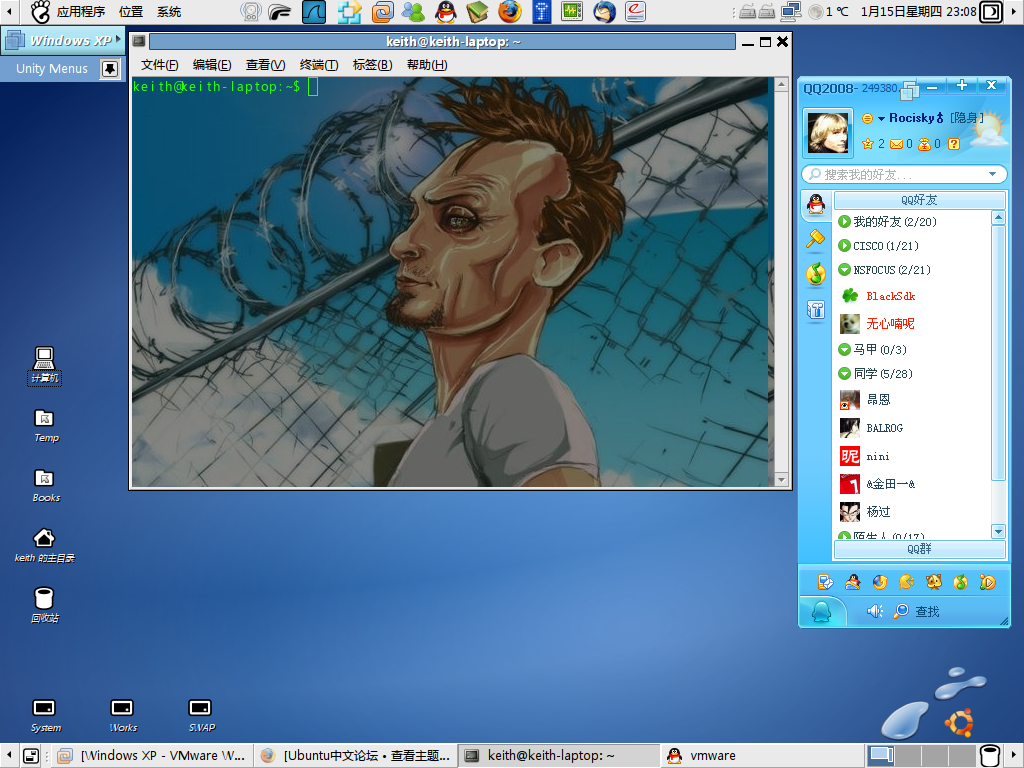
Task: Click the network computers tray icon
Action: pos(792,12)
